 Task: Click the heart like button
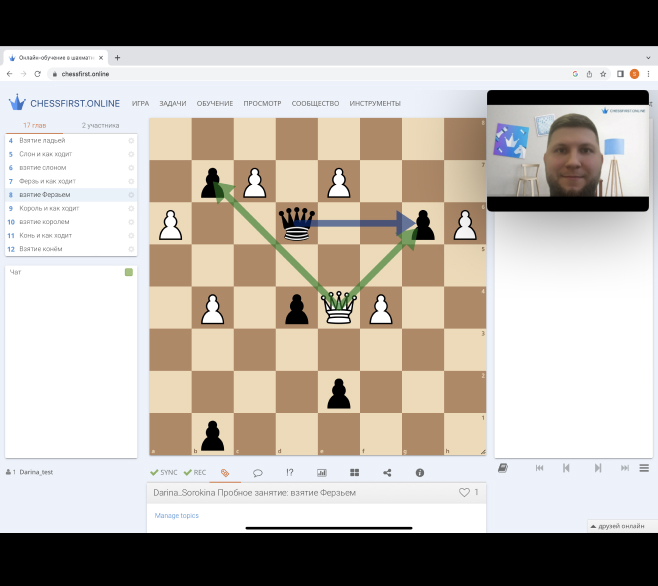coord(464,492)
